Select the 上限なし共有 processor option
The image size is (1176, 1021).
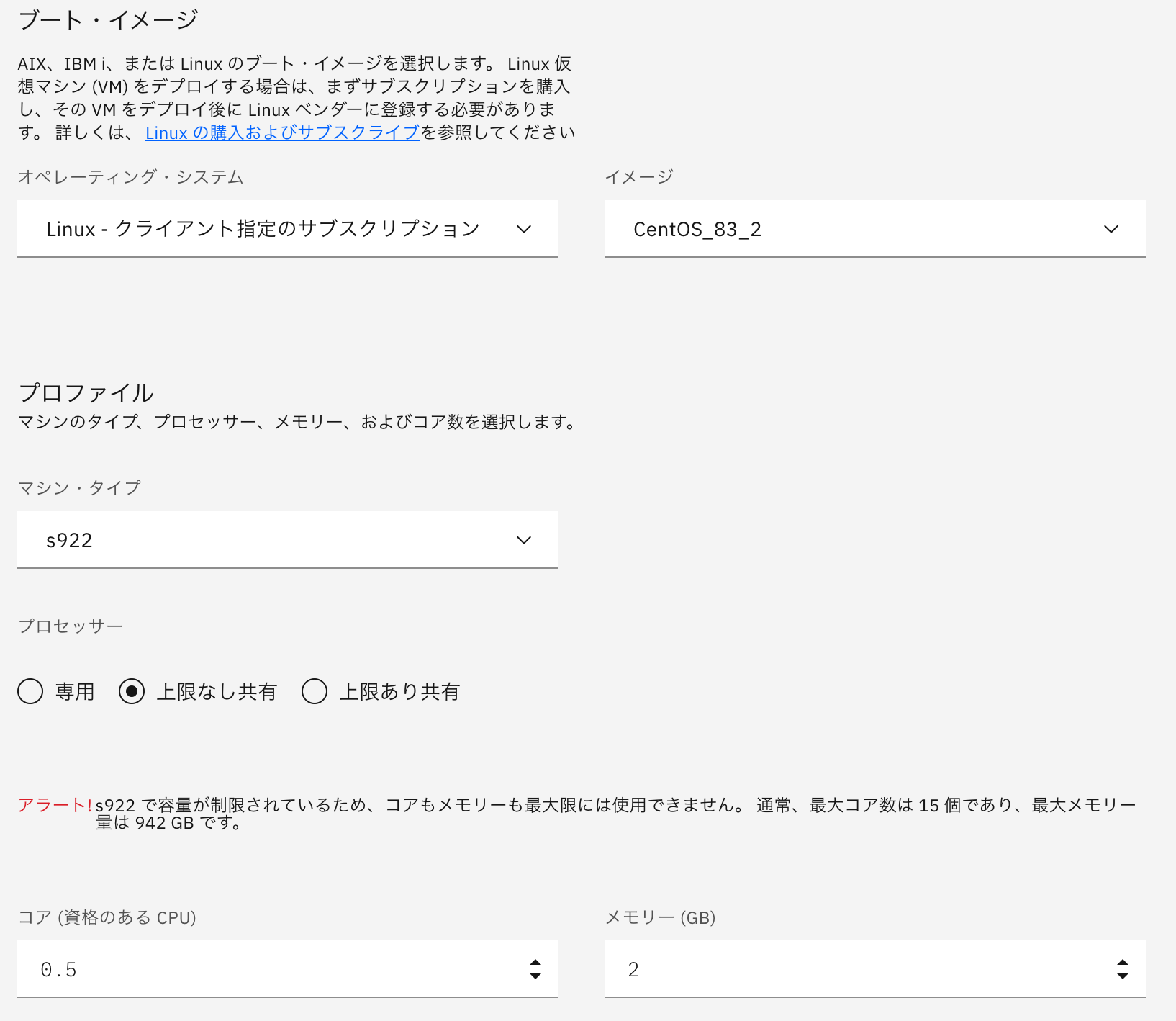click(132, 691)
